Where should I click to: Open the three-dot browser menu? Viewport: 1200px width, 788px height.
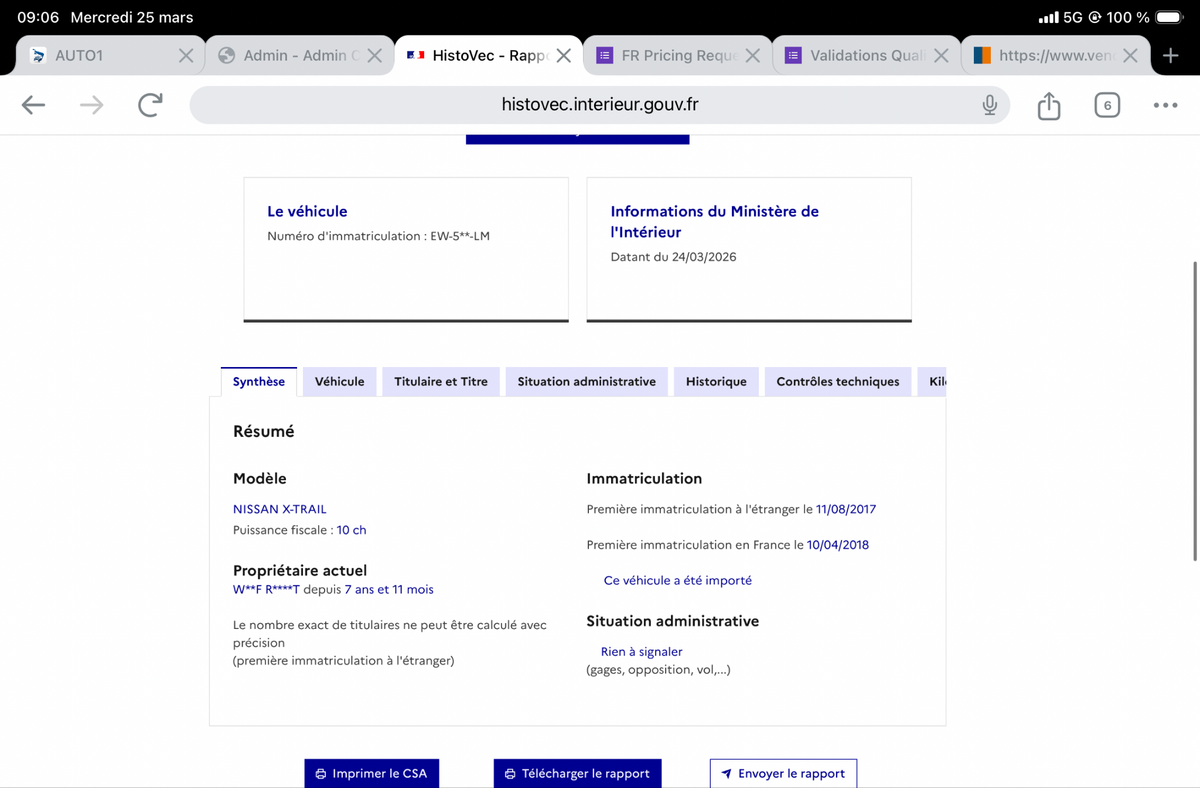tap(1165, 105)
